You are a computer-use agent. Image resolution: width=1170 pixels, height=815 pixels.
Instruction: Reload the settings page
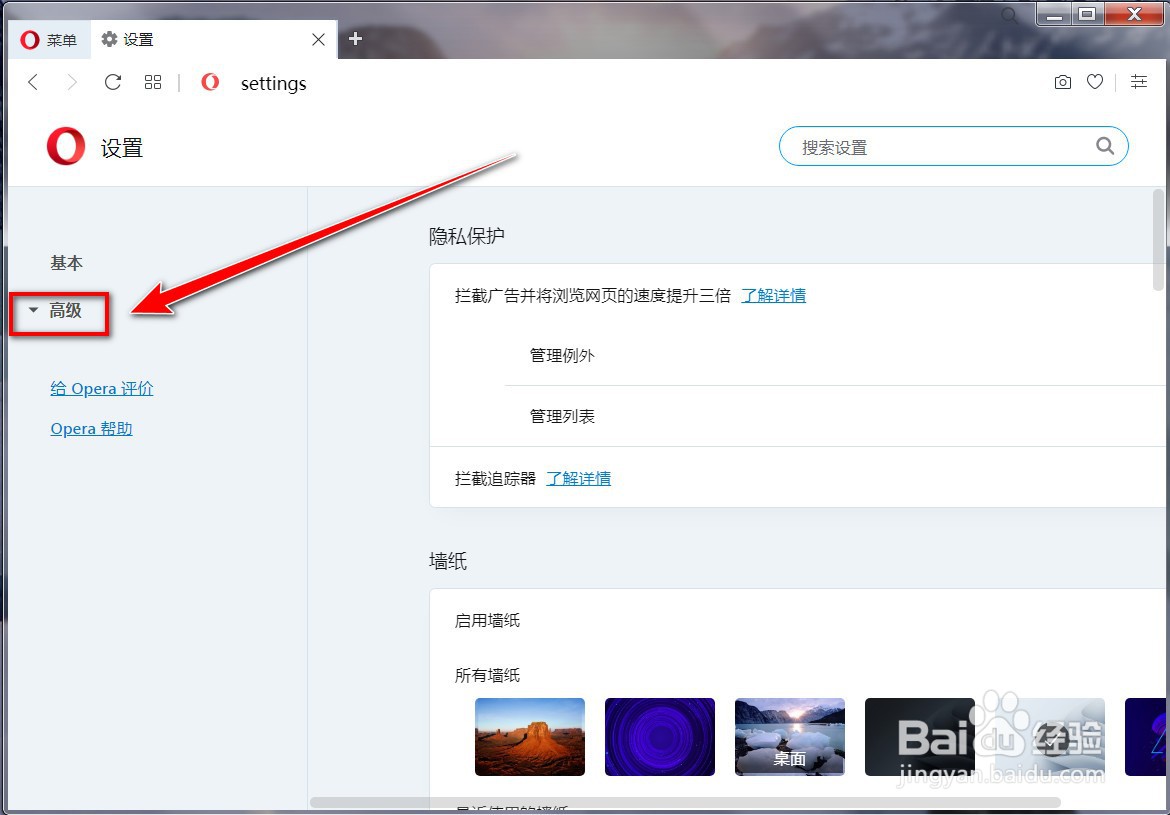[x=112, y=82]
